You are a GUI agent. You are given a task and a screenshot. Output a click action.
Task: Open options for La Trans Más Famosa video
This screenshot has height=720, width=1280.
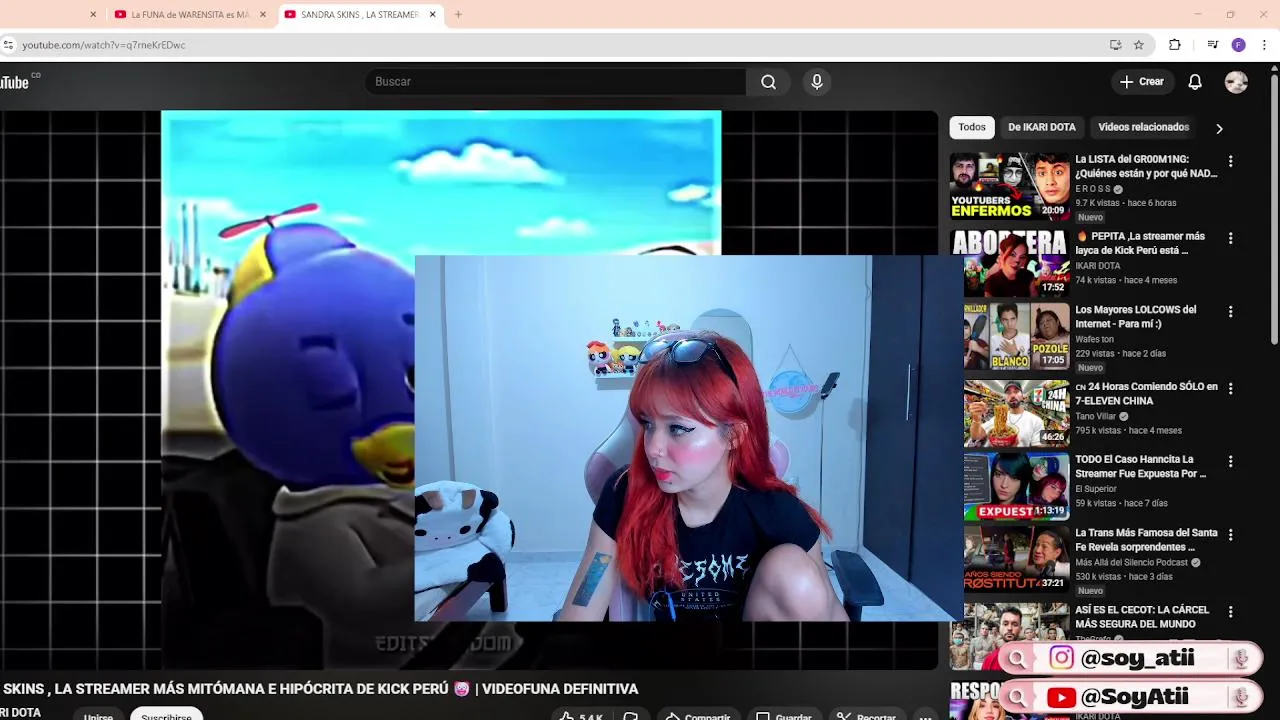tap(1230, 535)
